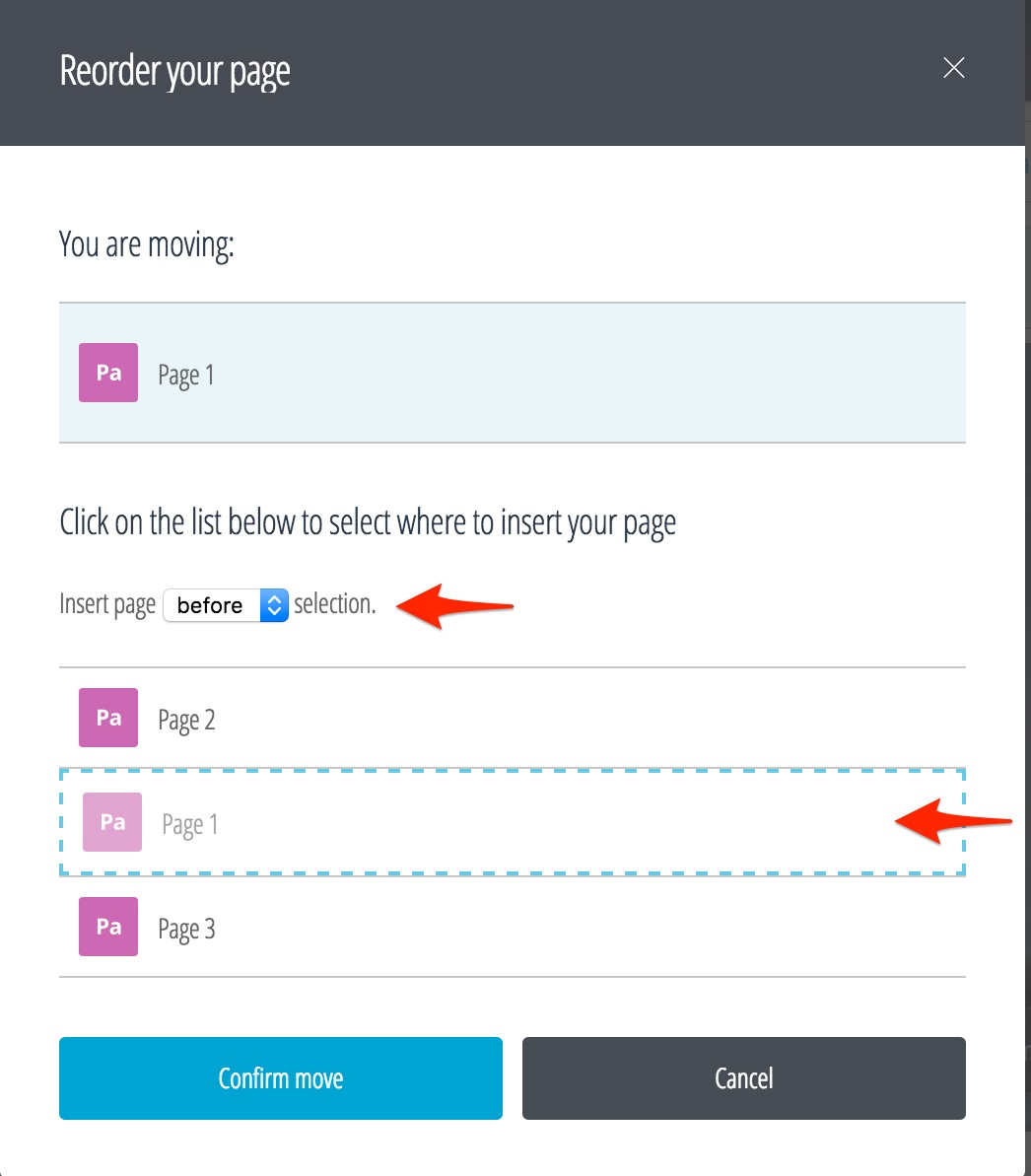The height and width of the screenshot is (1176, 1031).
Task: Select the Page 2 label in the list
Action: pyautogui.click(x=186, y=721)
